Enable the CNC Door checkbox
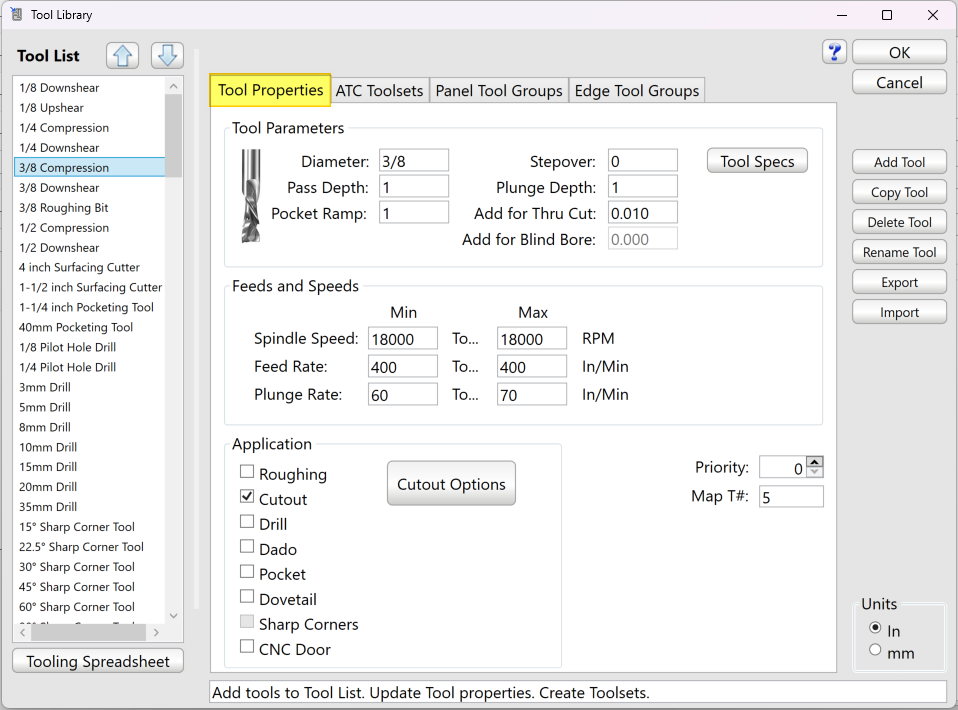This screenshot has height=710, width=958. (x=247, y=649)
